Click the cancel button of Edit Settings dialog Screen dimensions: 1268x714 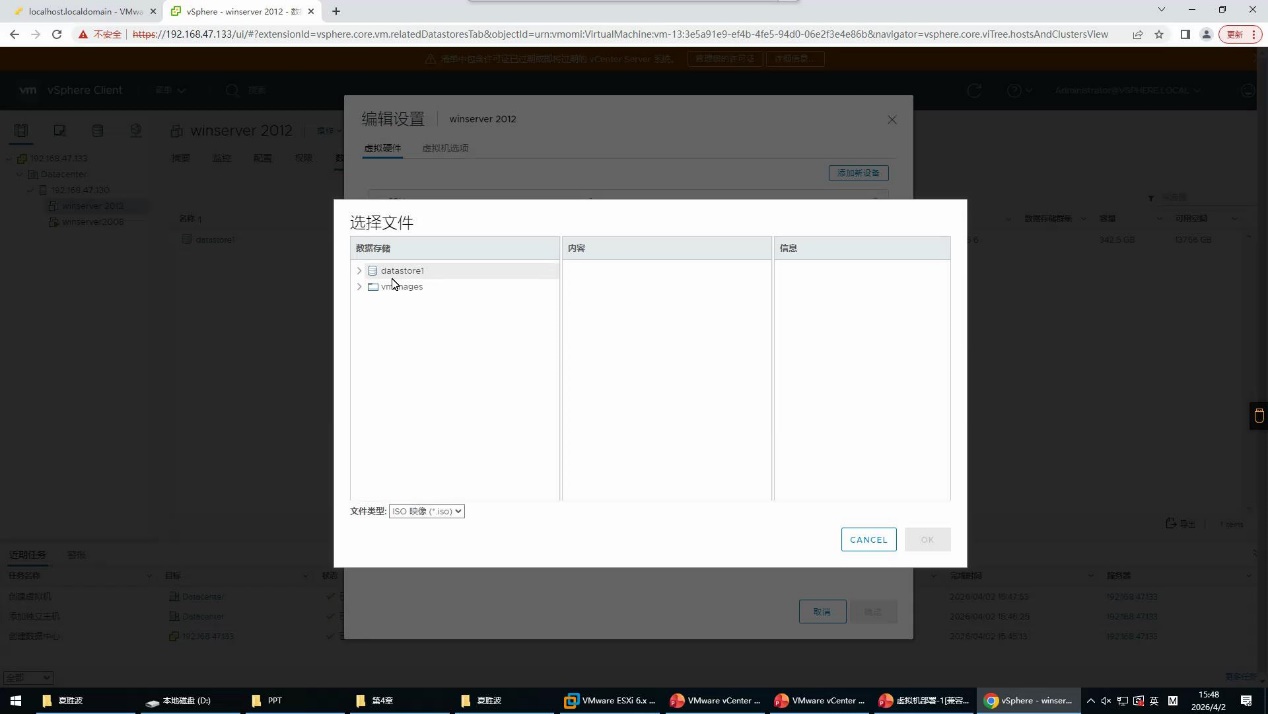[822, 611]
